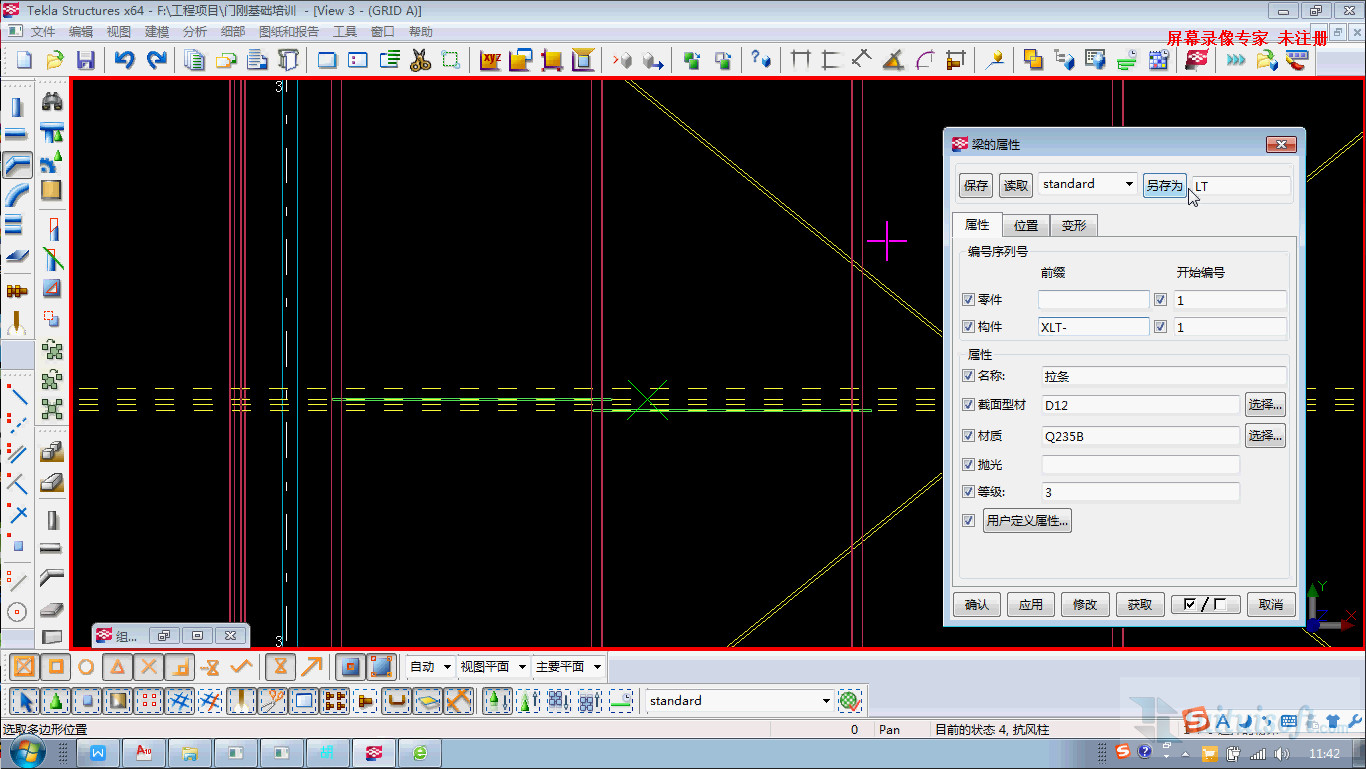This screenshot has height=769, width=1366.
Task: Expand the standard dropdown in 梁的属性 dialog
Action: [1129, 185]
